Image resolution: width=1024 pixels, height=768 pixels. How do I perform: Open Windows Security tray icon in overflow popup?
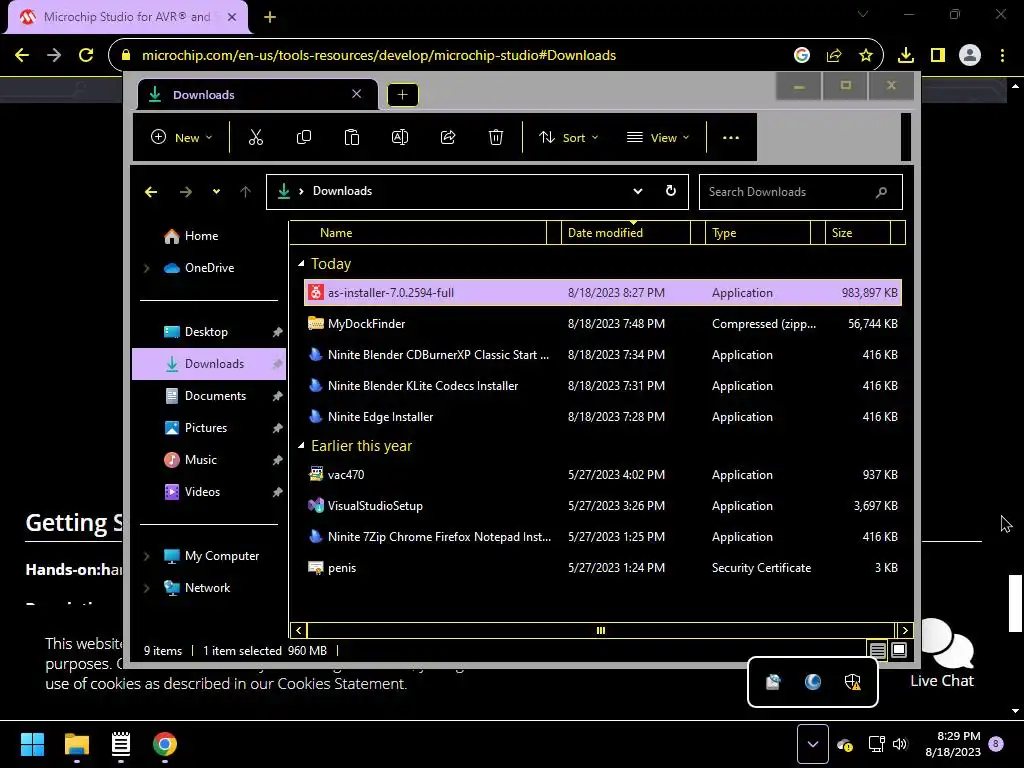click(852, 682)
